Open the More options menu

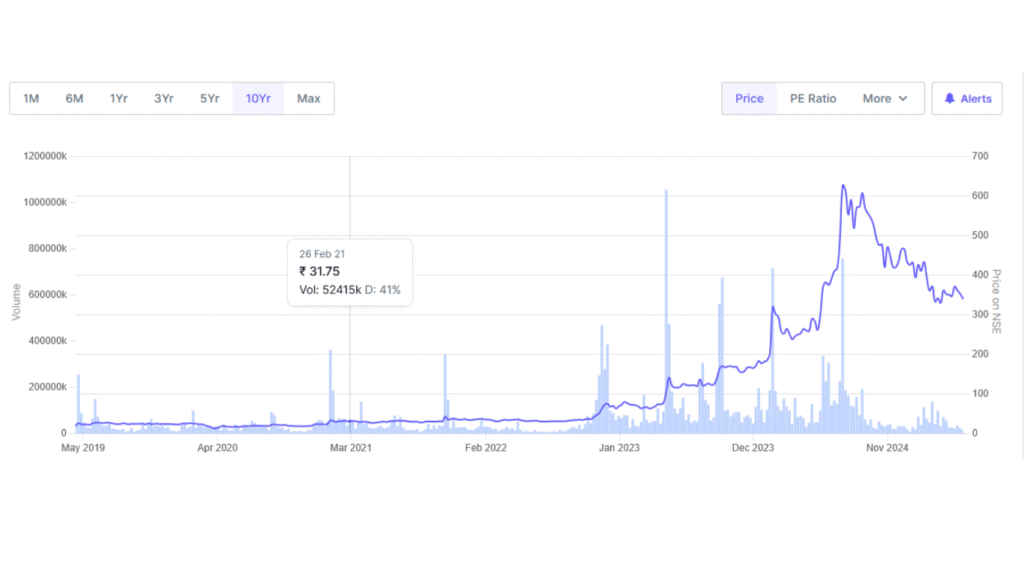(885, 98)
